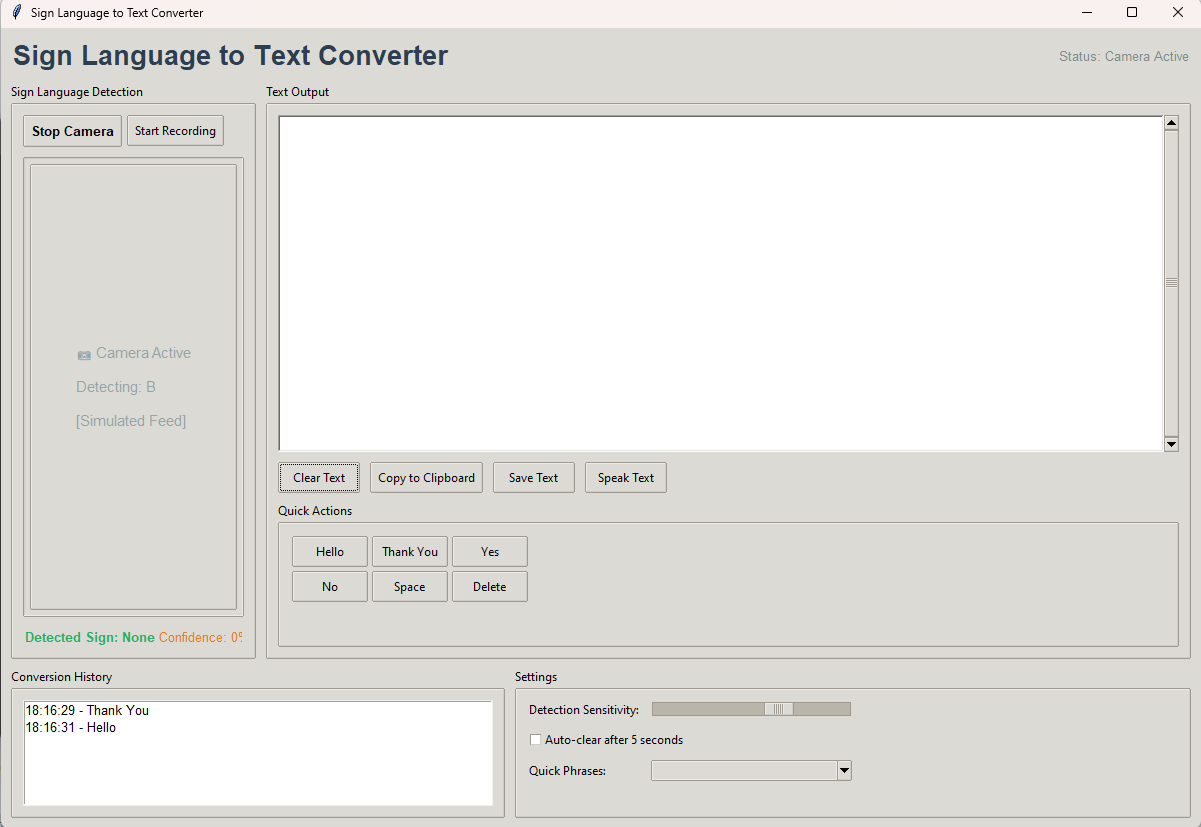Image resolution: width=1201 pixels, height=827 pixels.
Task: Save the converted text
Action: pyautogui.click(x=533, y=478)
